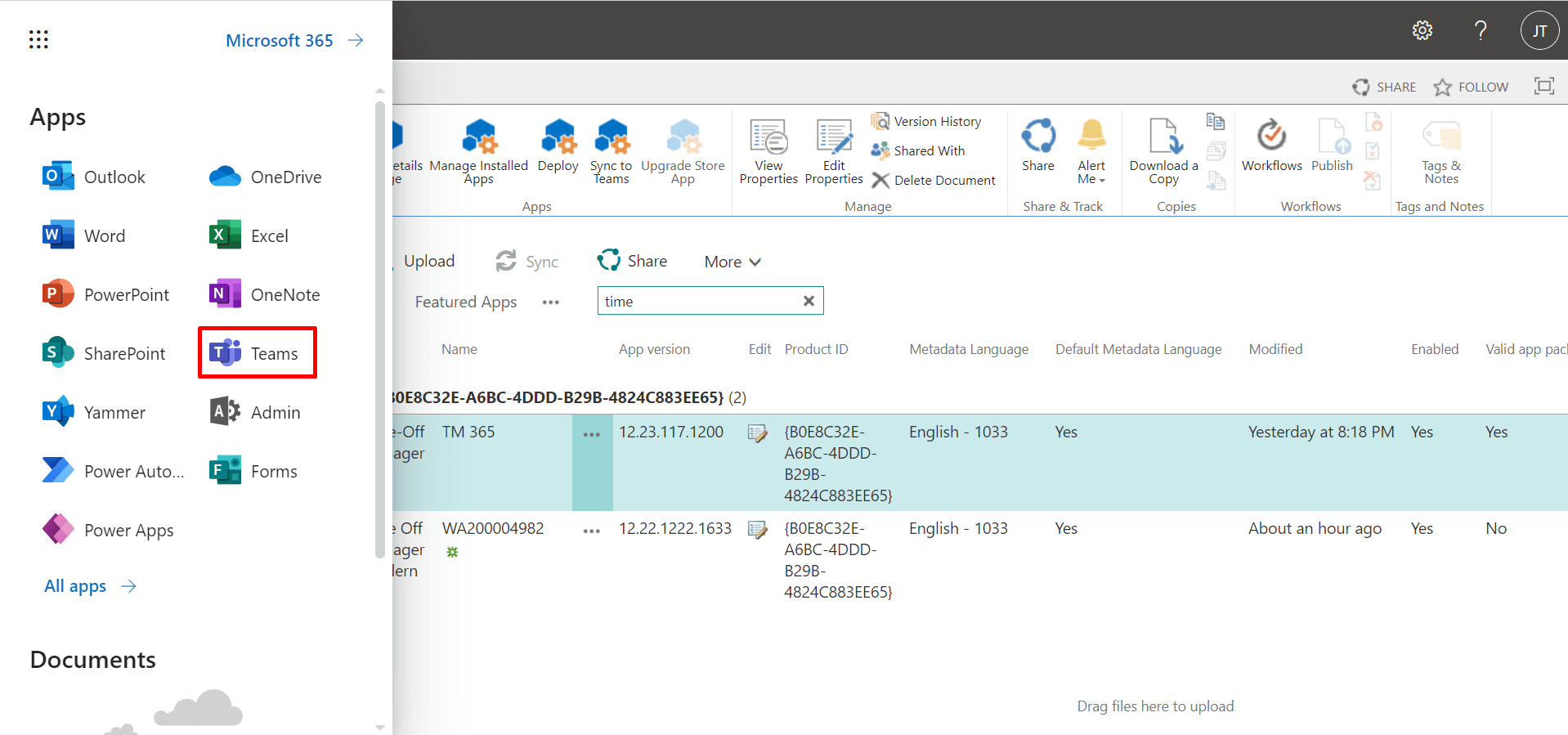Toggle focus on content mode icon
Screen dimensions: 1568x735
(1543, 86)
